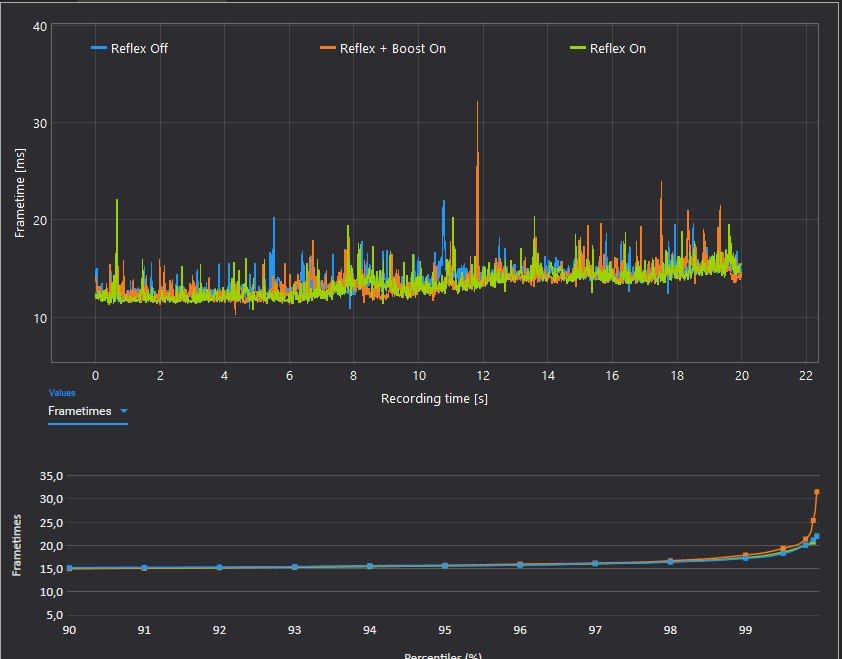Click the data marker at 95th percentile

(x=445, y=566)
